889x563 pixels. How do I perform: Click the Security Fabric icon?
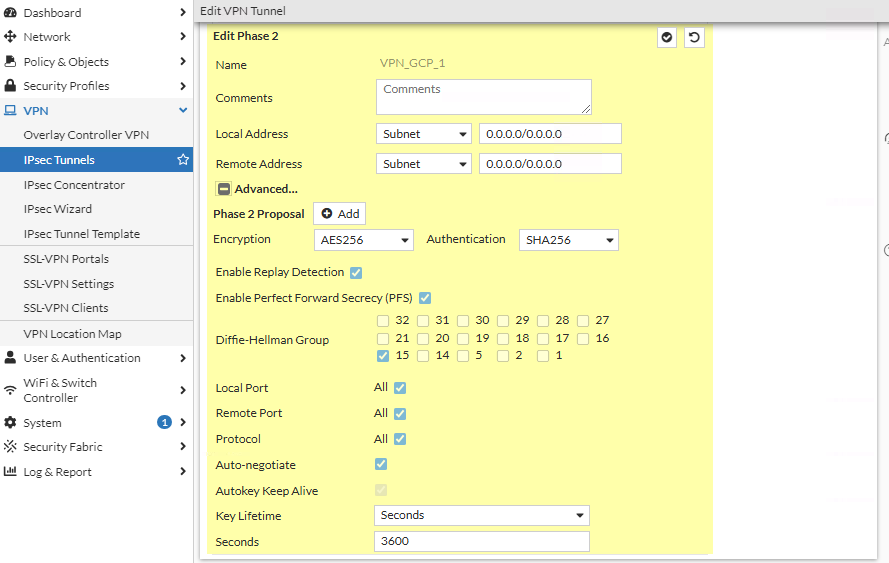tap(10, 447)
